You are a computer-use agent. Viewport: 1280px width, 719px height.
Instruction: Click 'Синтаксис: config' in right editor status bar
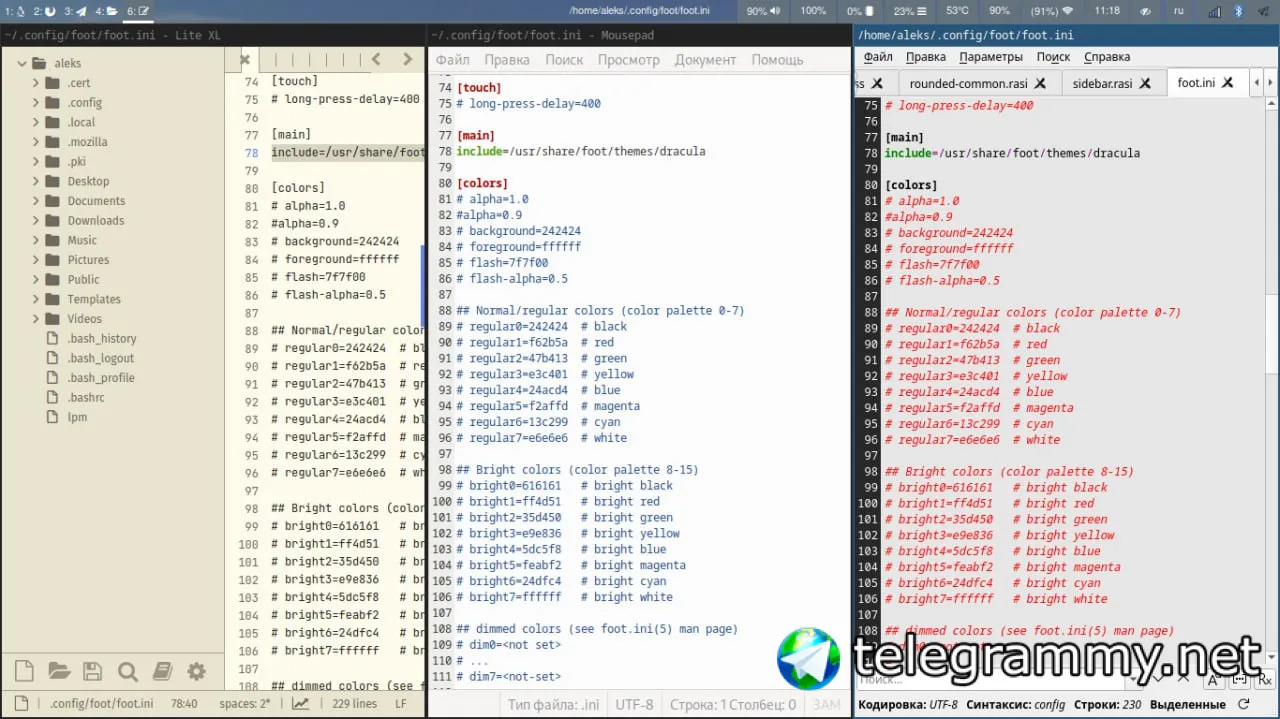coord(1016,705)
